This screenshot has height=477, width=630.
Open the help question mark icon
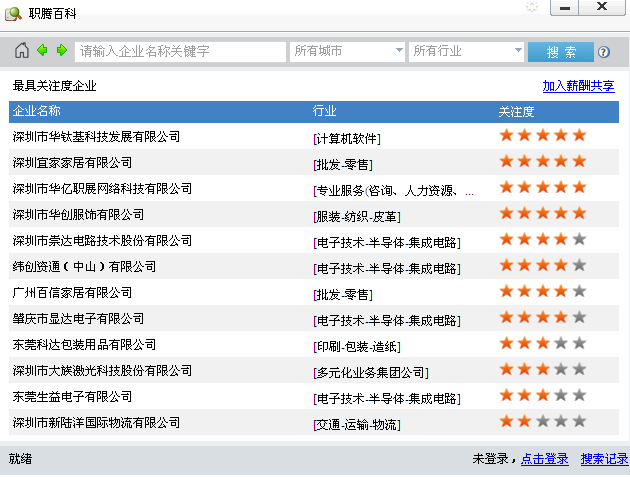(603, 52)
